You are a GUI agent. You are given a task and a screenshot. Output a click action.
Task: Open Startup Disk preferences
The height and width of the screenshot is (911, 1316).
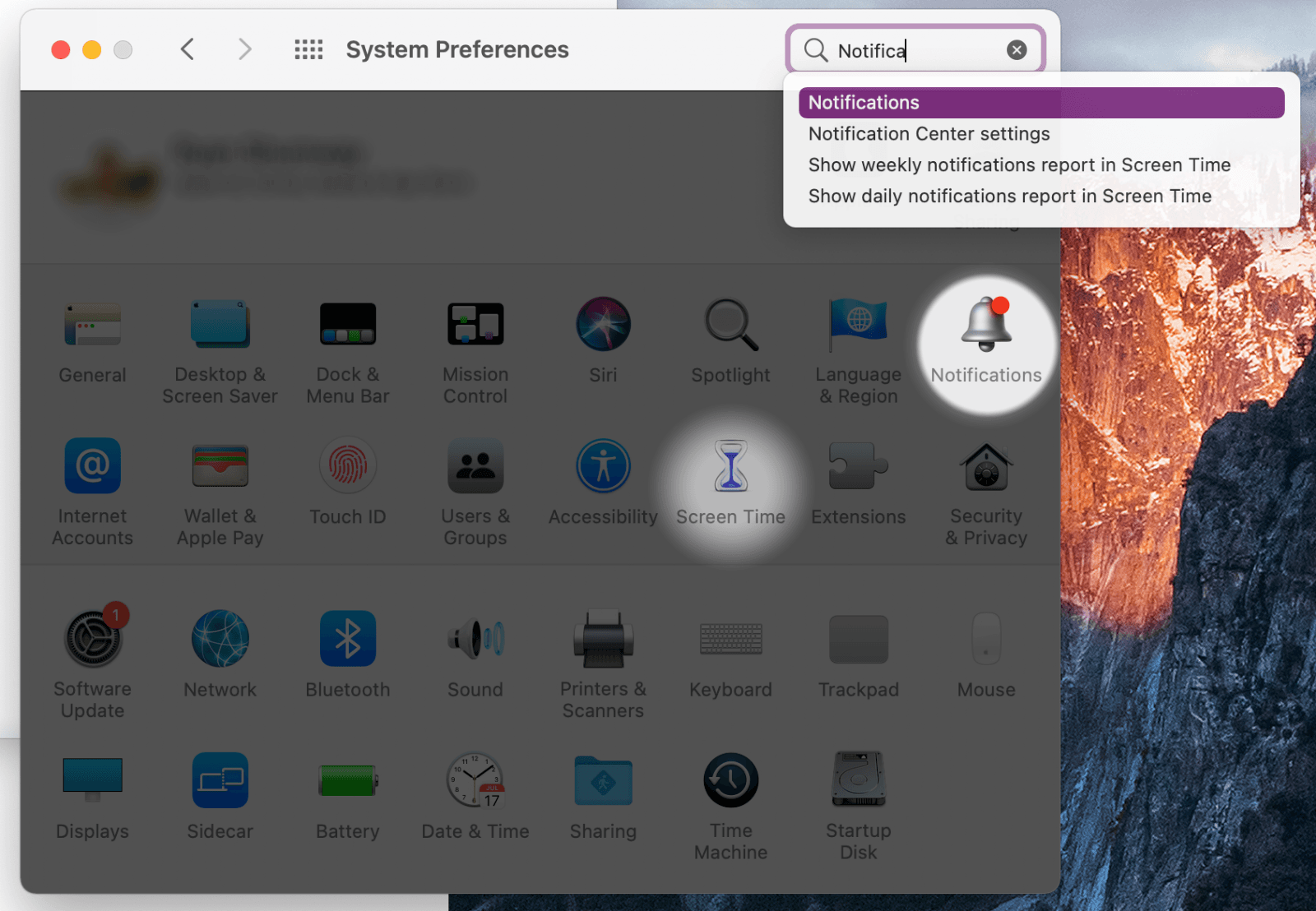[858, 780]
